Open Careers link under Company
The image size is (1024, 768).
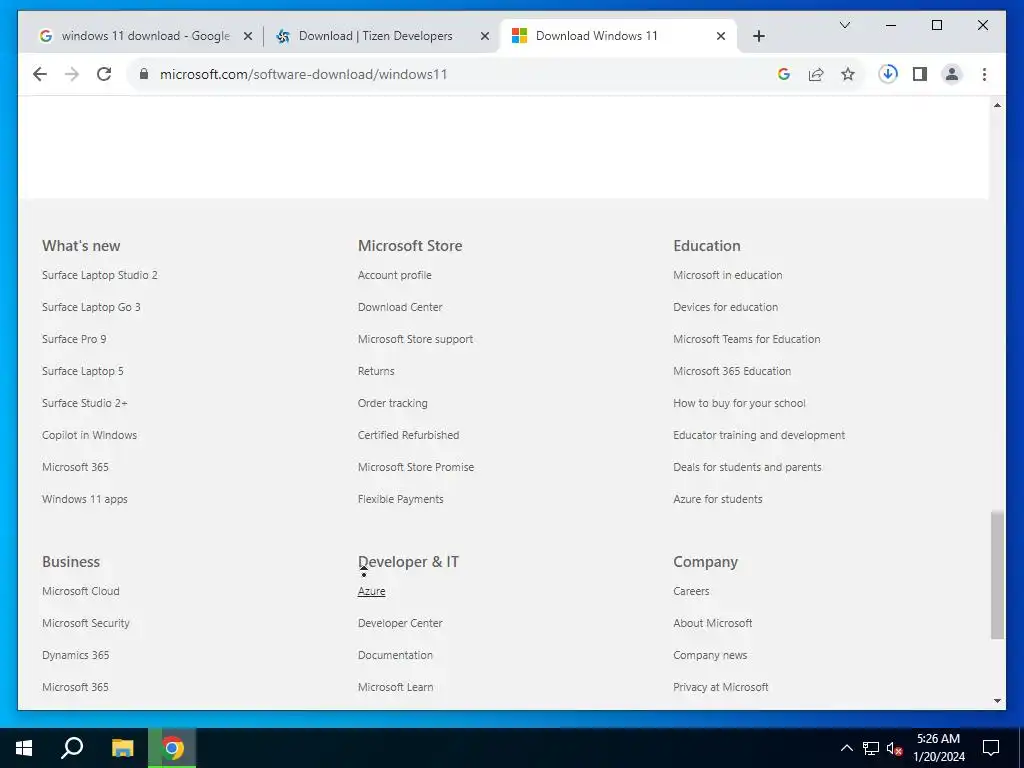(x=691, y=591)
